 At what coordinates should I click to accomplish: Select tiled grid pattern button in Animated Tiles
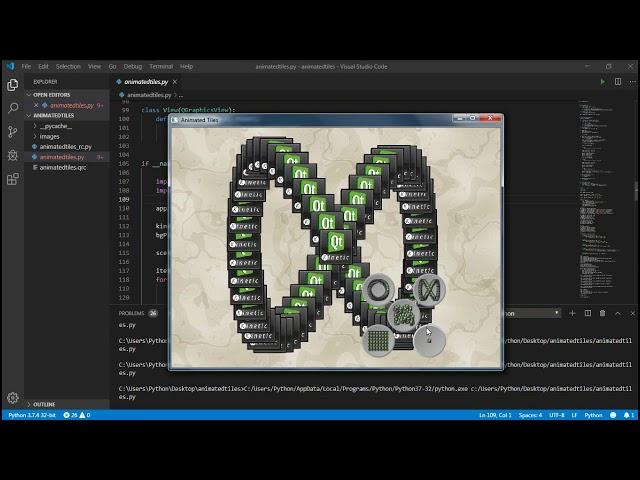[378, 340]
